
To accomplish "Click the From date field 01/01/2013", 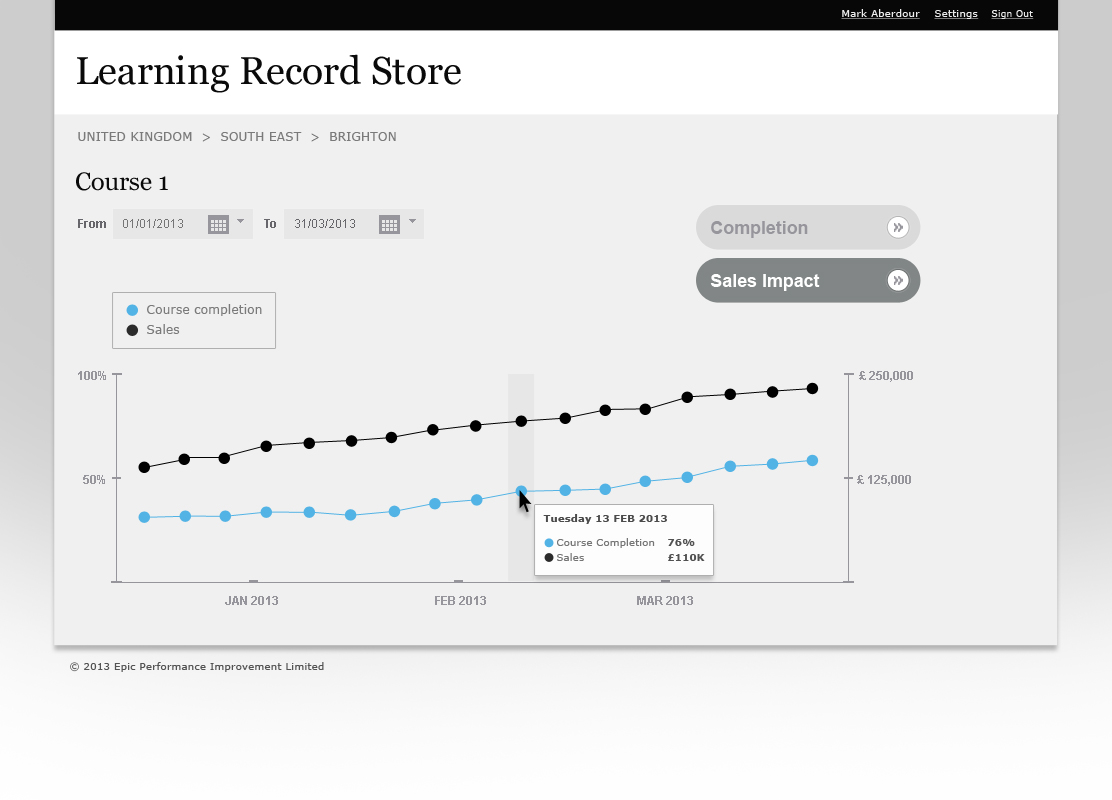I will click(x=154, y=224).
